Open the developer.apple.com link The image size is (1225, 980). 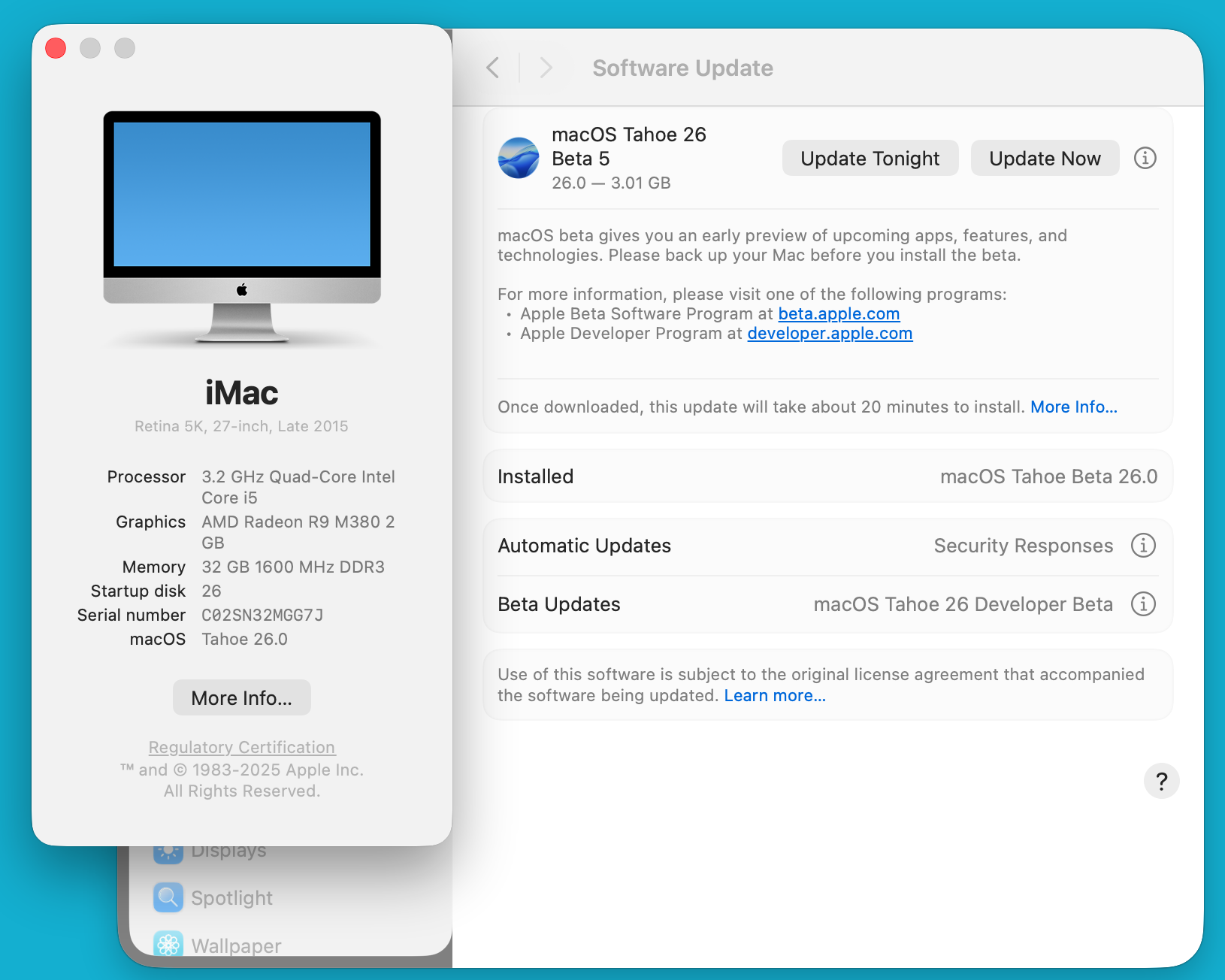click(x=830, y=334)
